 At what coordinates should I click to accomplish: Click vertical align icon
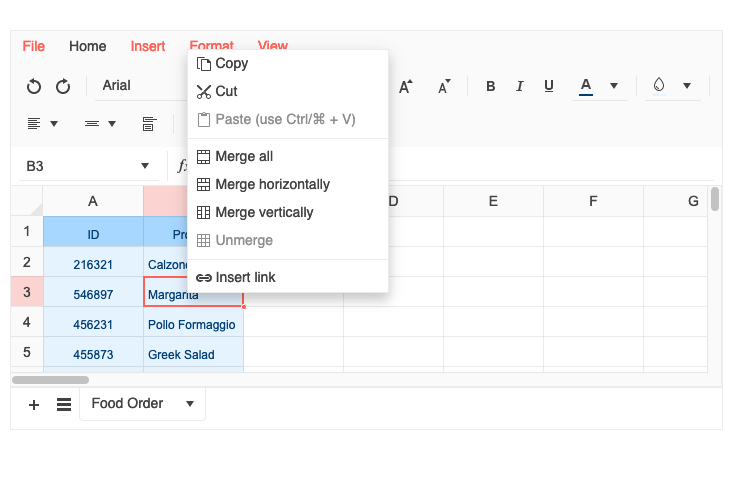(92, 123)
